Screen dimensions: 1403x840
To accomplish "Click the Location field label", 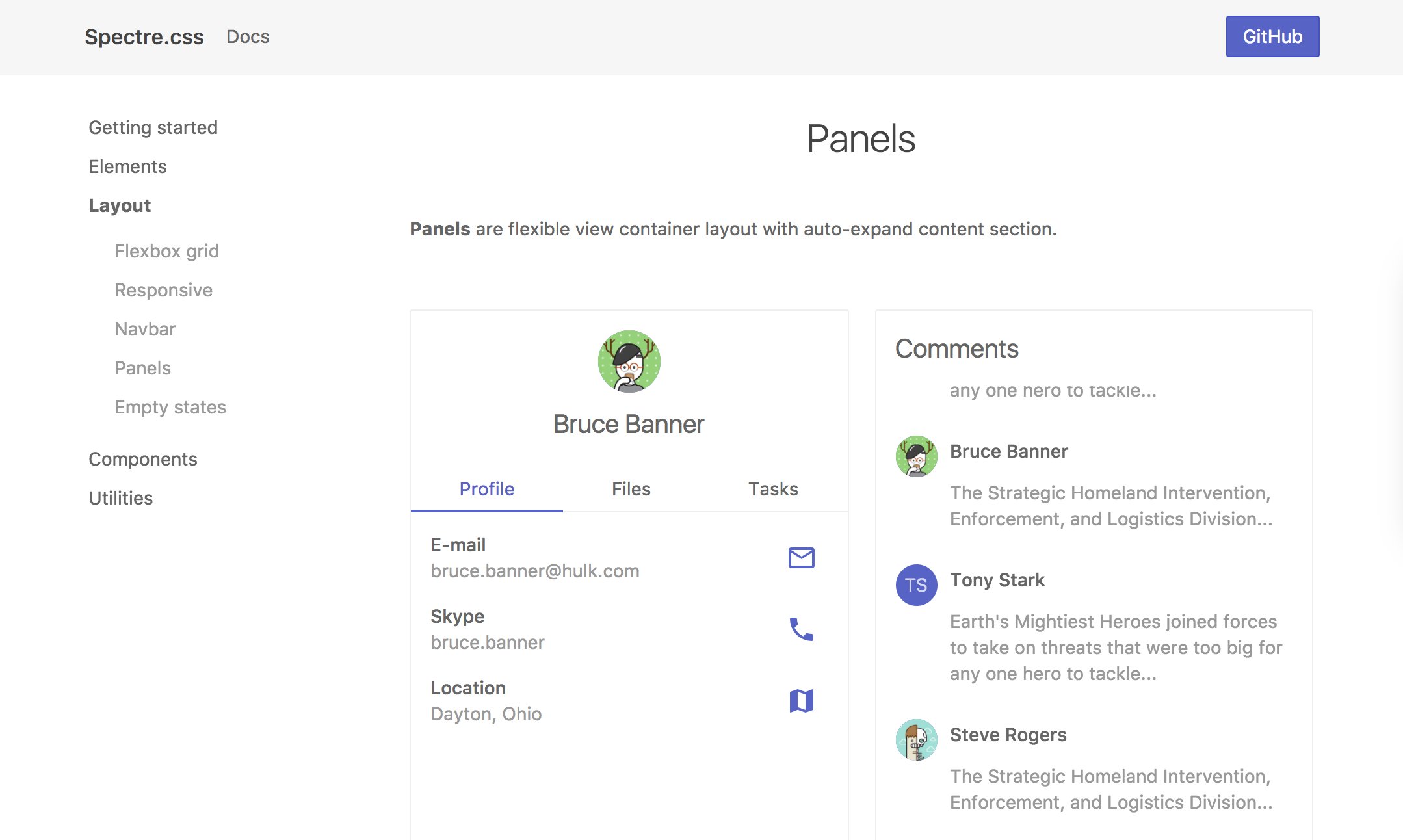I will 468,688.
